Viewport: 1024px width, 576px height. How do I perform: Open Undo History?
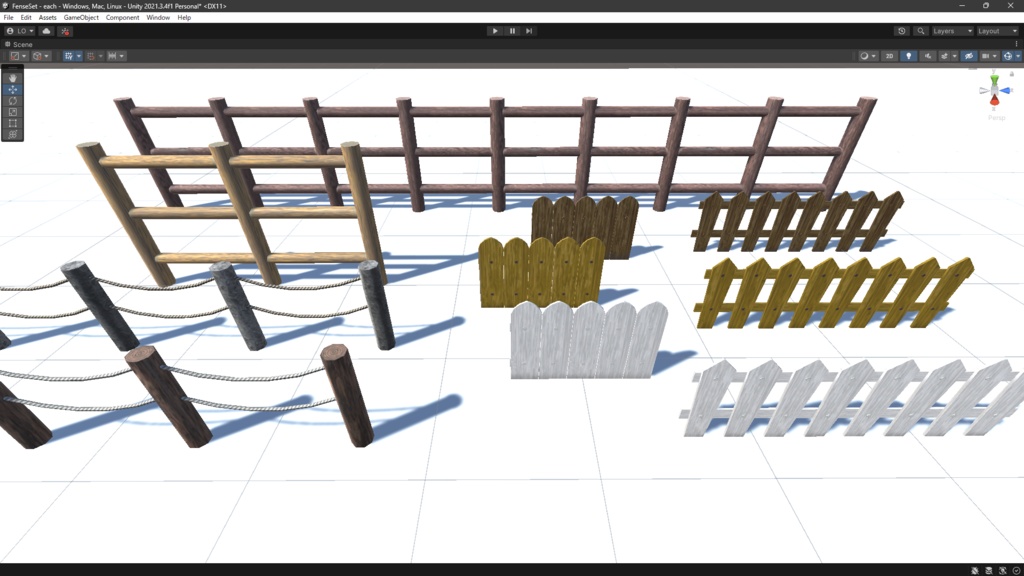902,31
